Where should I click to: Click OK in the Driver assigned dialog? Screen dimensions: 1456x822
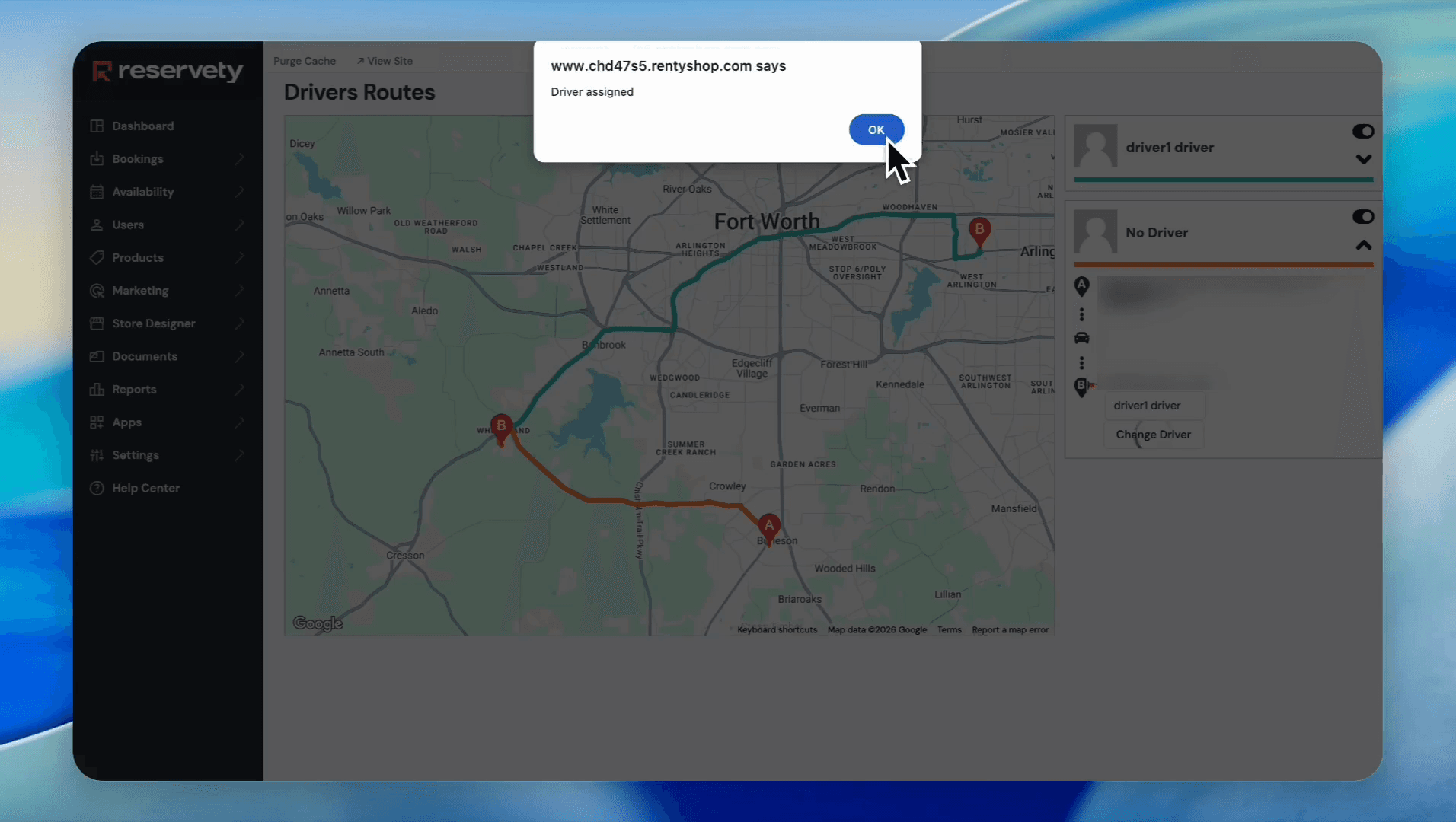(x=876, y=129)
